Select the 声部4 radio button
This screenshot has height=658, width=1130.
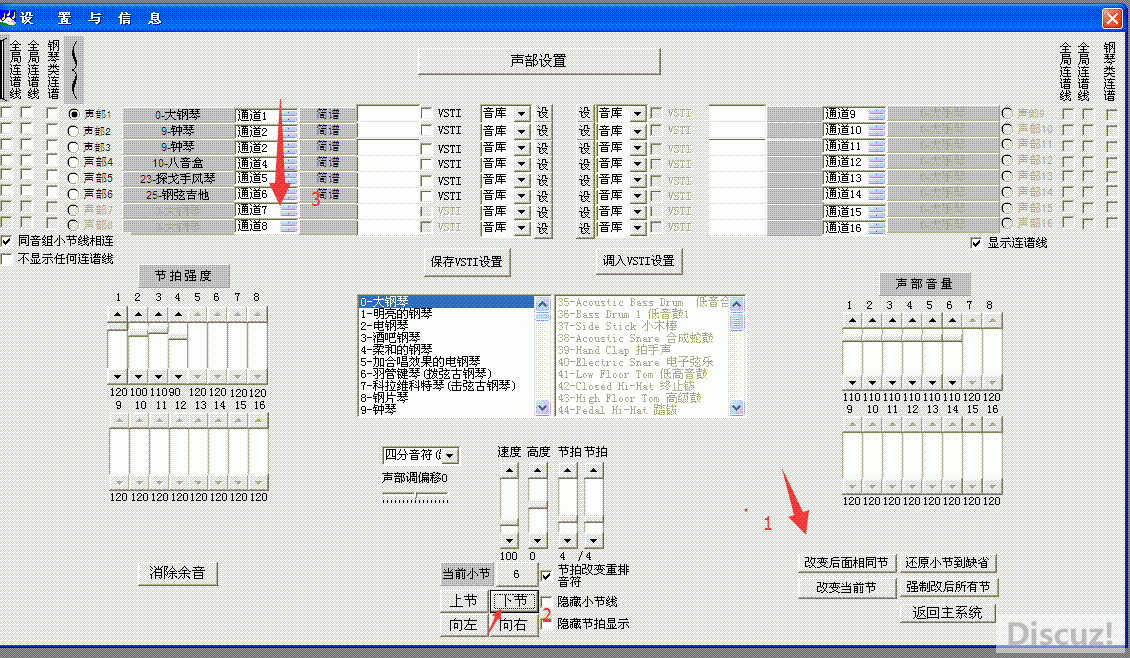point(74,162)
